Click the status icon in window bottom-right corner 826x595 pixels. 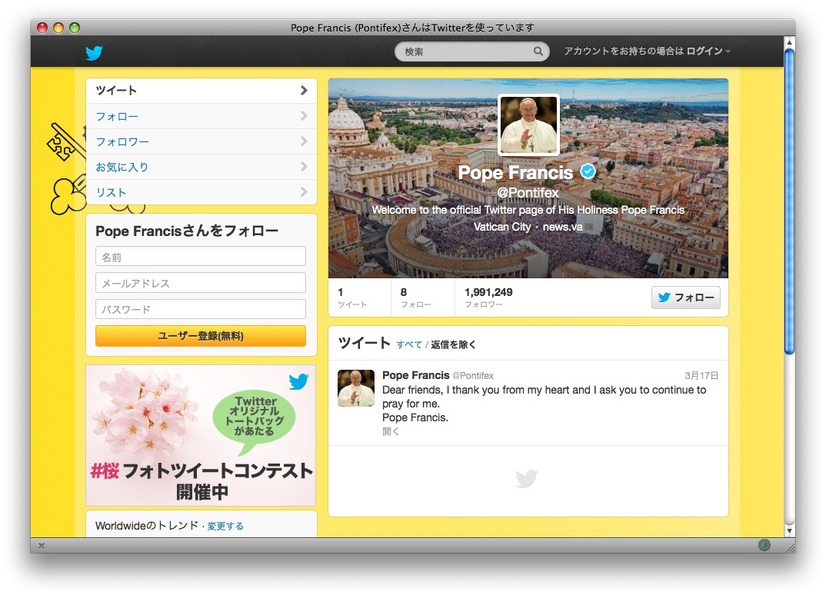point(764,545)
